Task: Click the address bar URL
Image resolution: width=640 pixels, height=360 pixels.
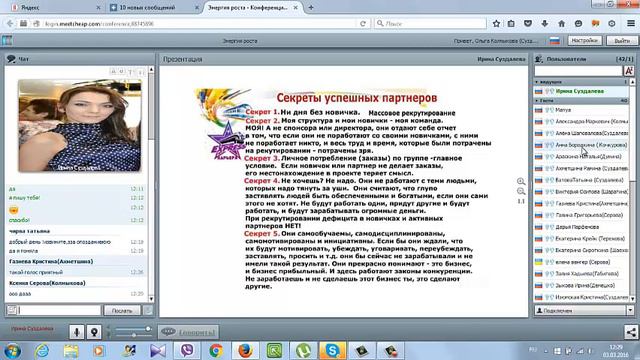Action: (99, 24)
